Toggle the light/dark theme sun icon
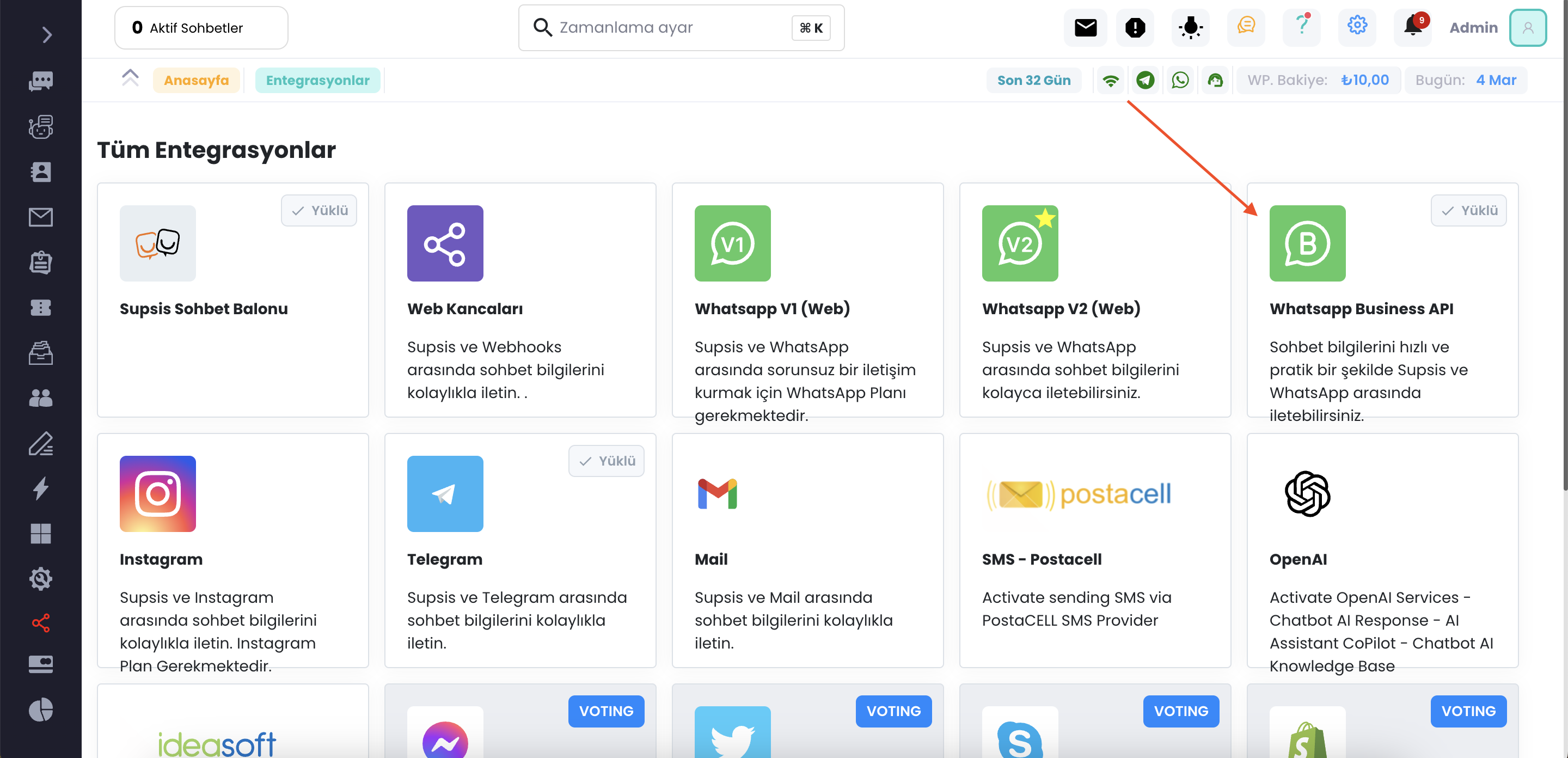The image size is (1568, 758). pyautogui.click(x=1190, y=28)
